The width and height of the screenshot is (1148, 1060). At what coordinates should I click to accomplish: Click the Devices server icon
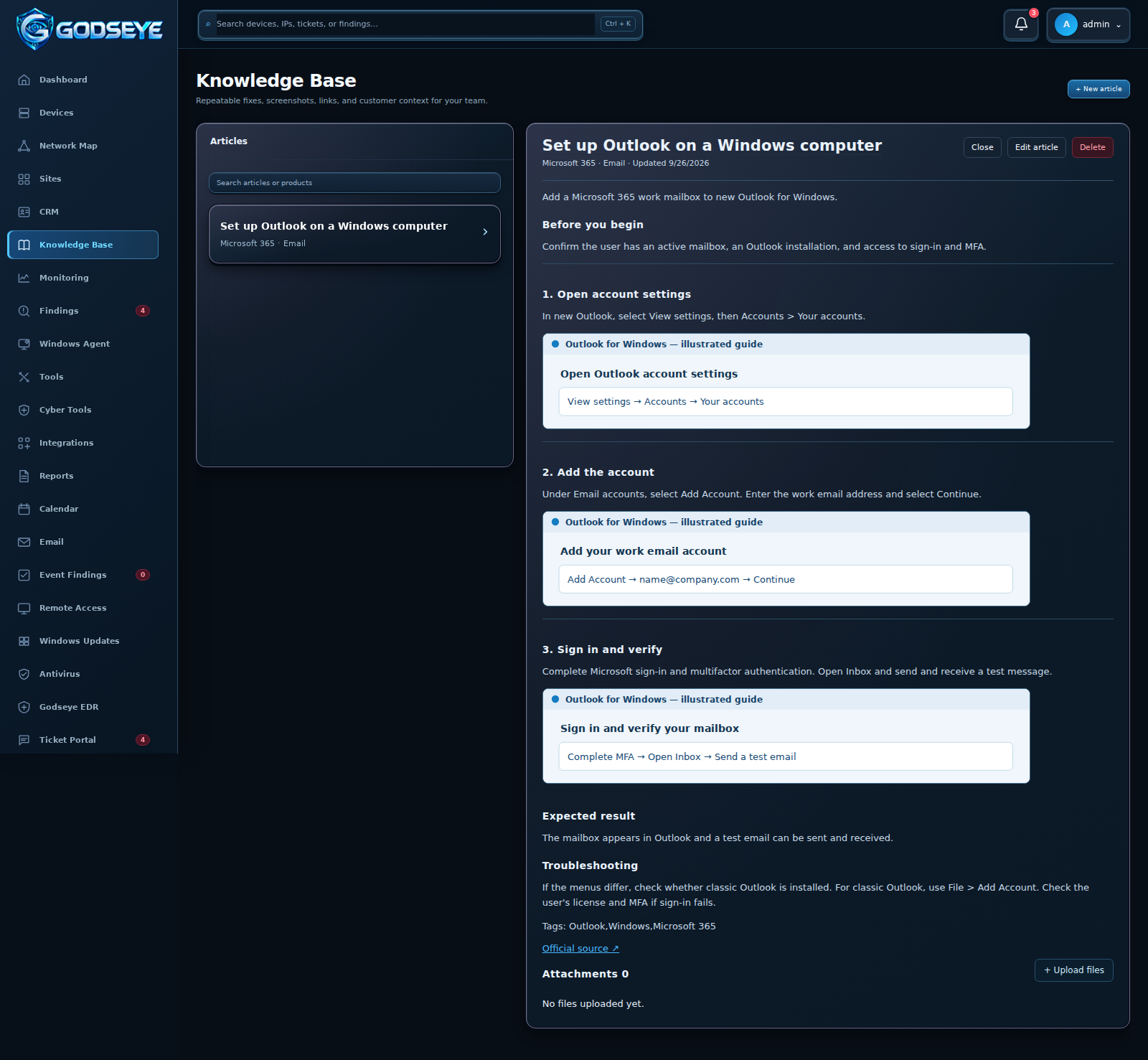click(24, 113)
